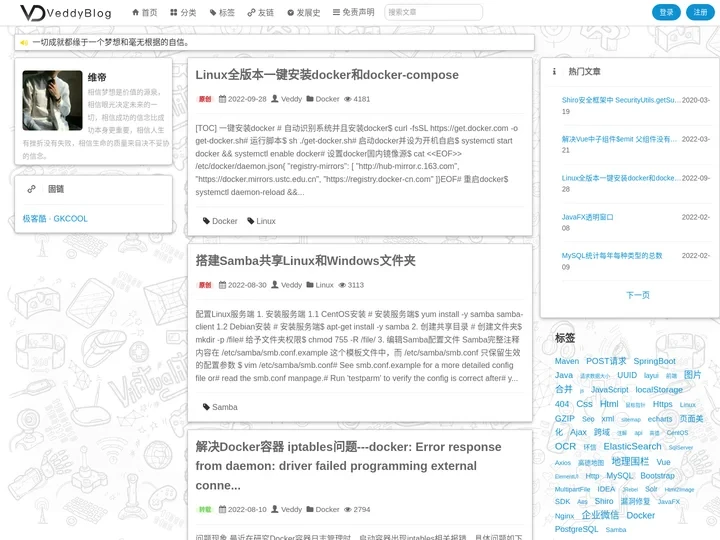Open hot article MySQL统计每年每种类型的总数

tap(612, 255)
